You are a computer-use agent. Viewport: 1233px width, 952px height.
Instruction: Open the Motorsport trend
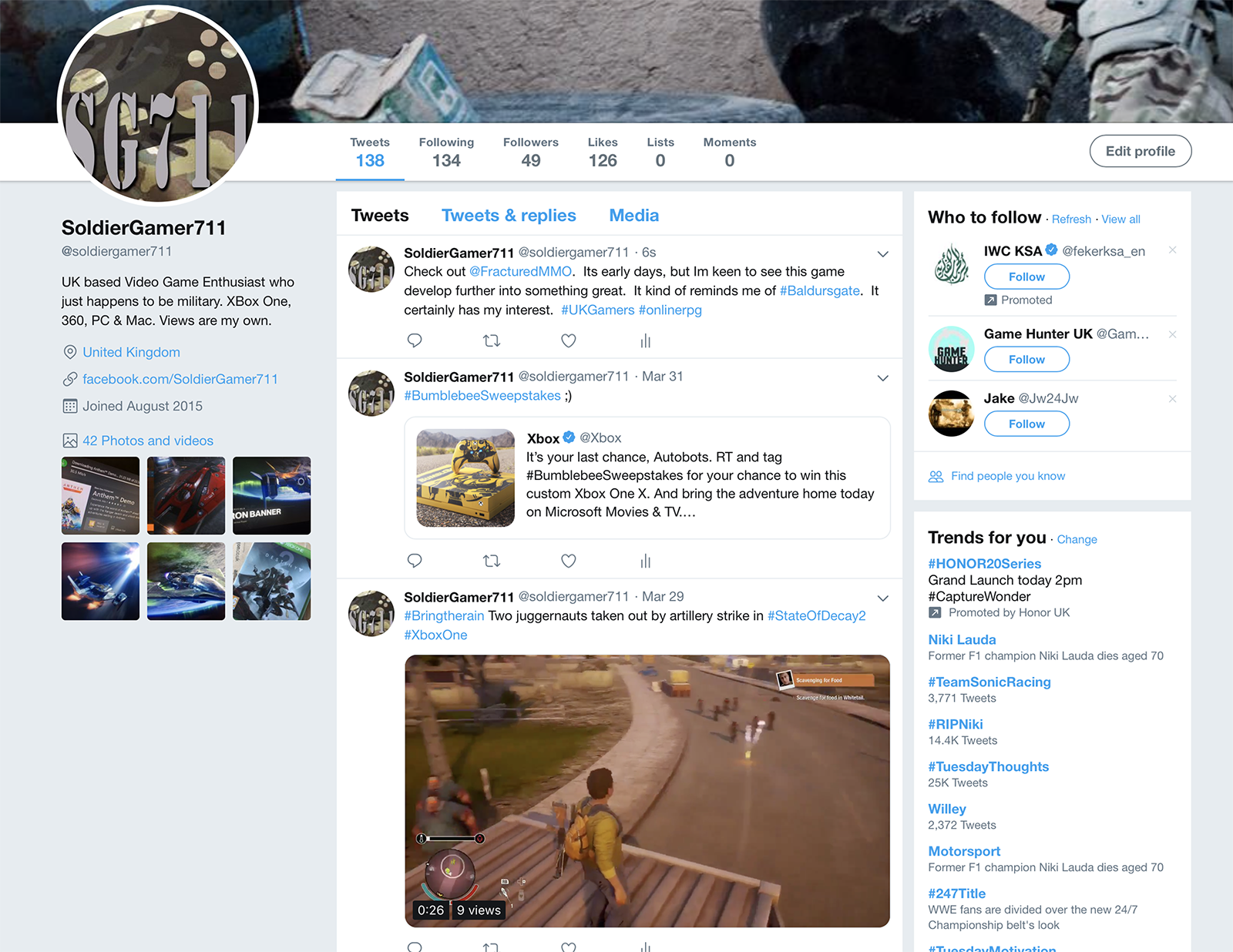coord(964,852)
